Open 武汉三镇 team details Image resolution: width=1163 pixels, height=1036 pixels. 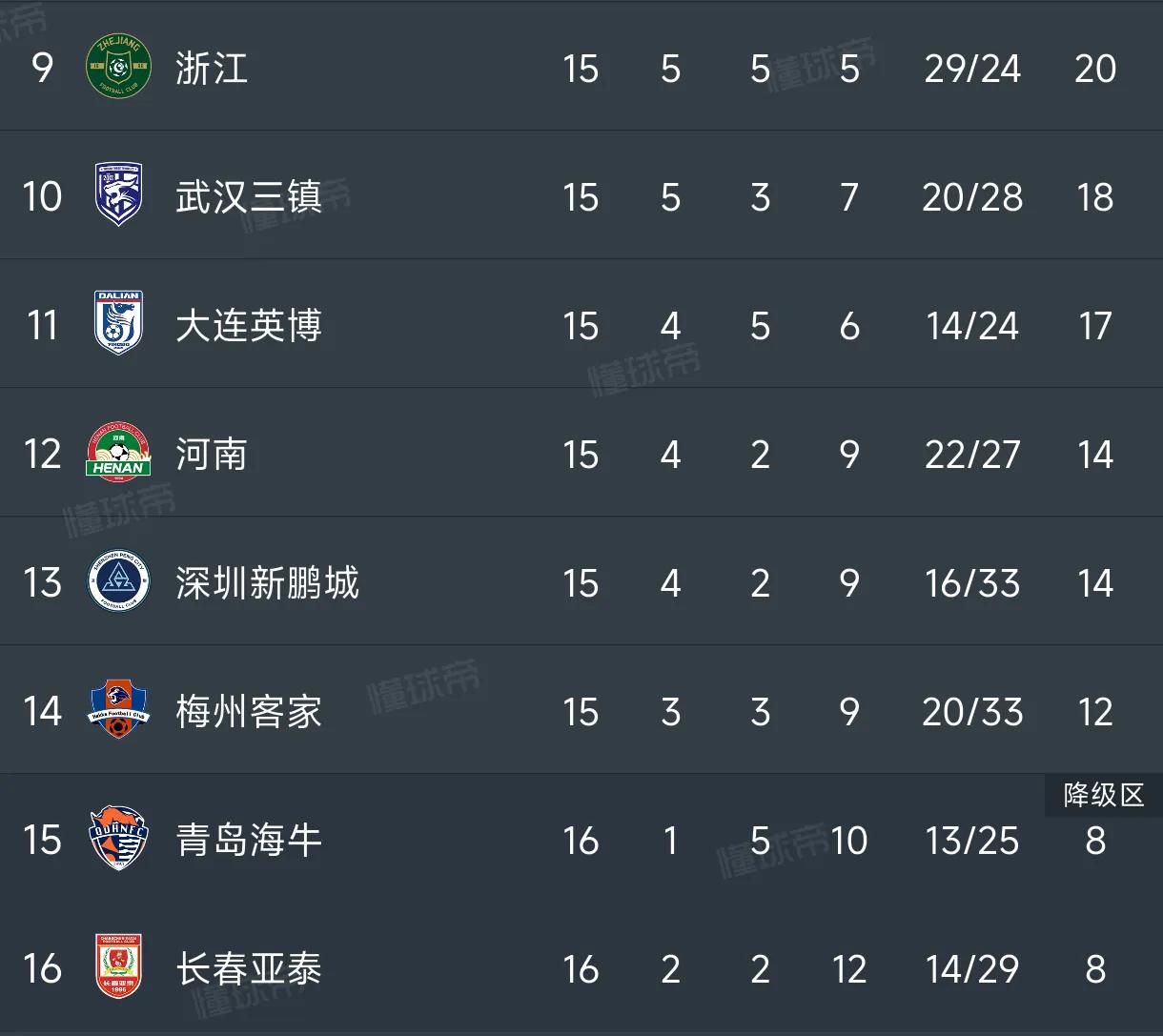(x=249, y=197)
